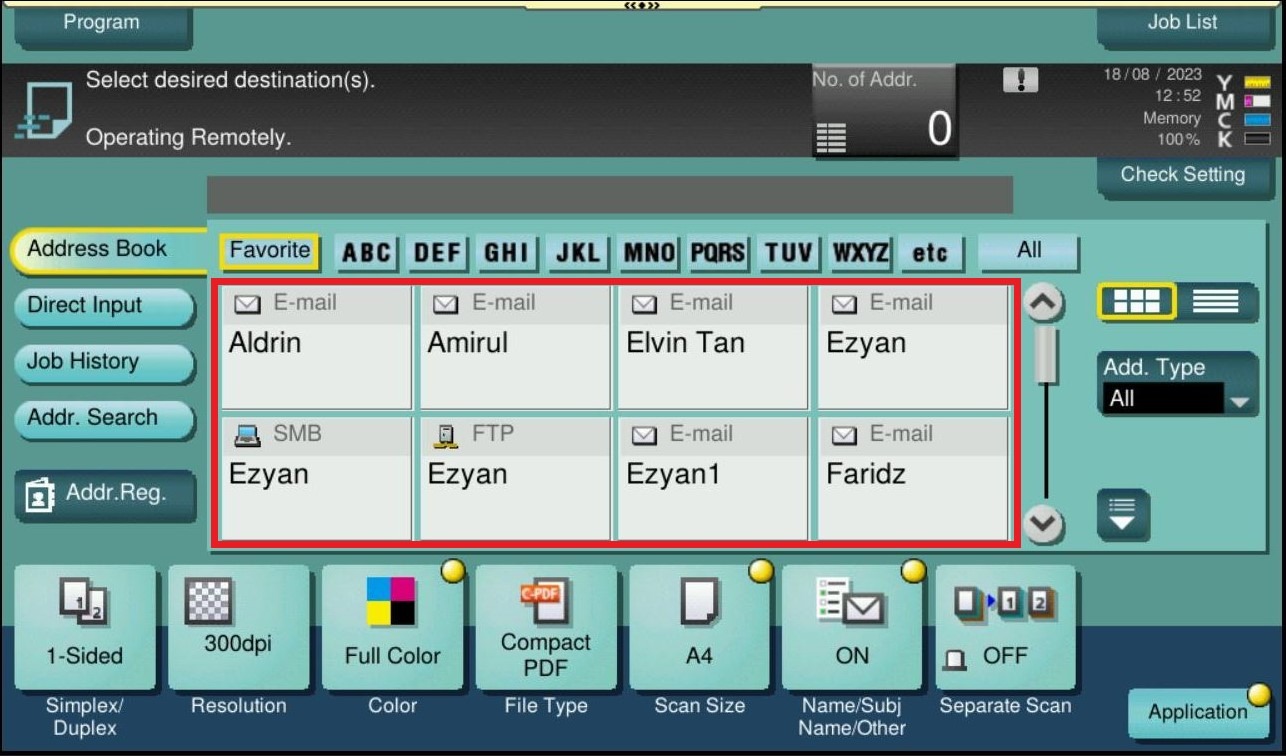Screen dimensions: 1286x756
Task: Expand the options menu below Add. Type
Action: (1122, 515)
